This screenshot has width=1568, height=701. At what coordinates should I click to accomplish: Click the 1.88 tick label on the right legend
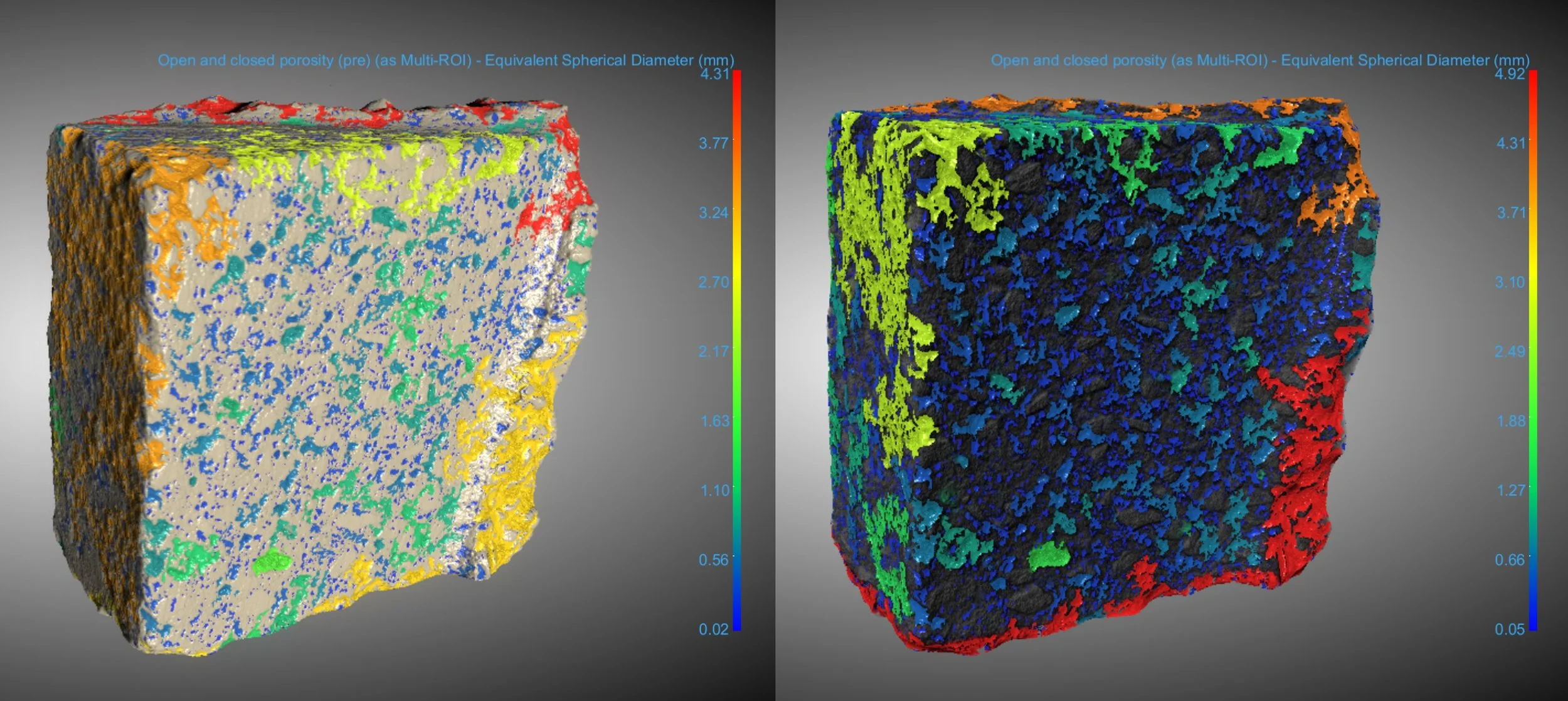[1510, 420]
